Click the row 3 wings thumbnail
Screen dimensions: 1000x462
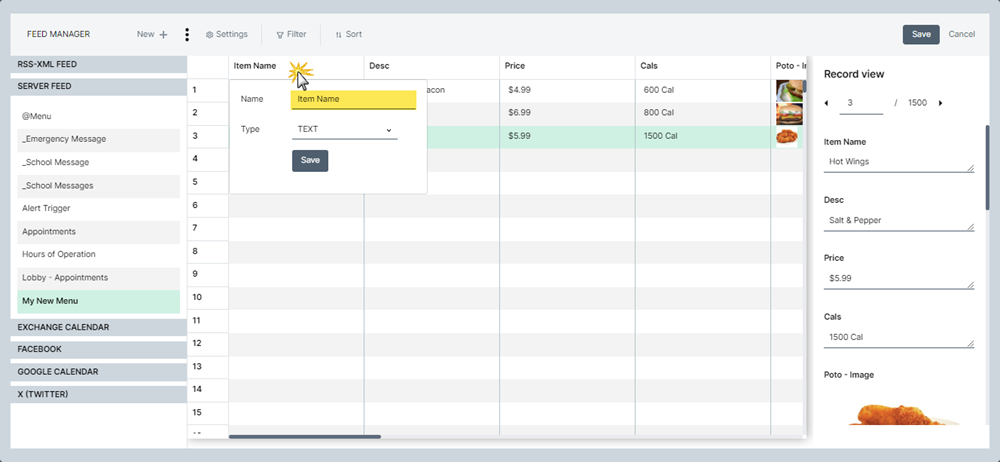coord(787,137)
